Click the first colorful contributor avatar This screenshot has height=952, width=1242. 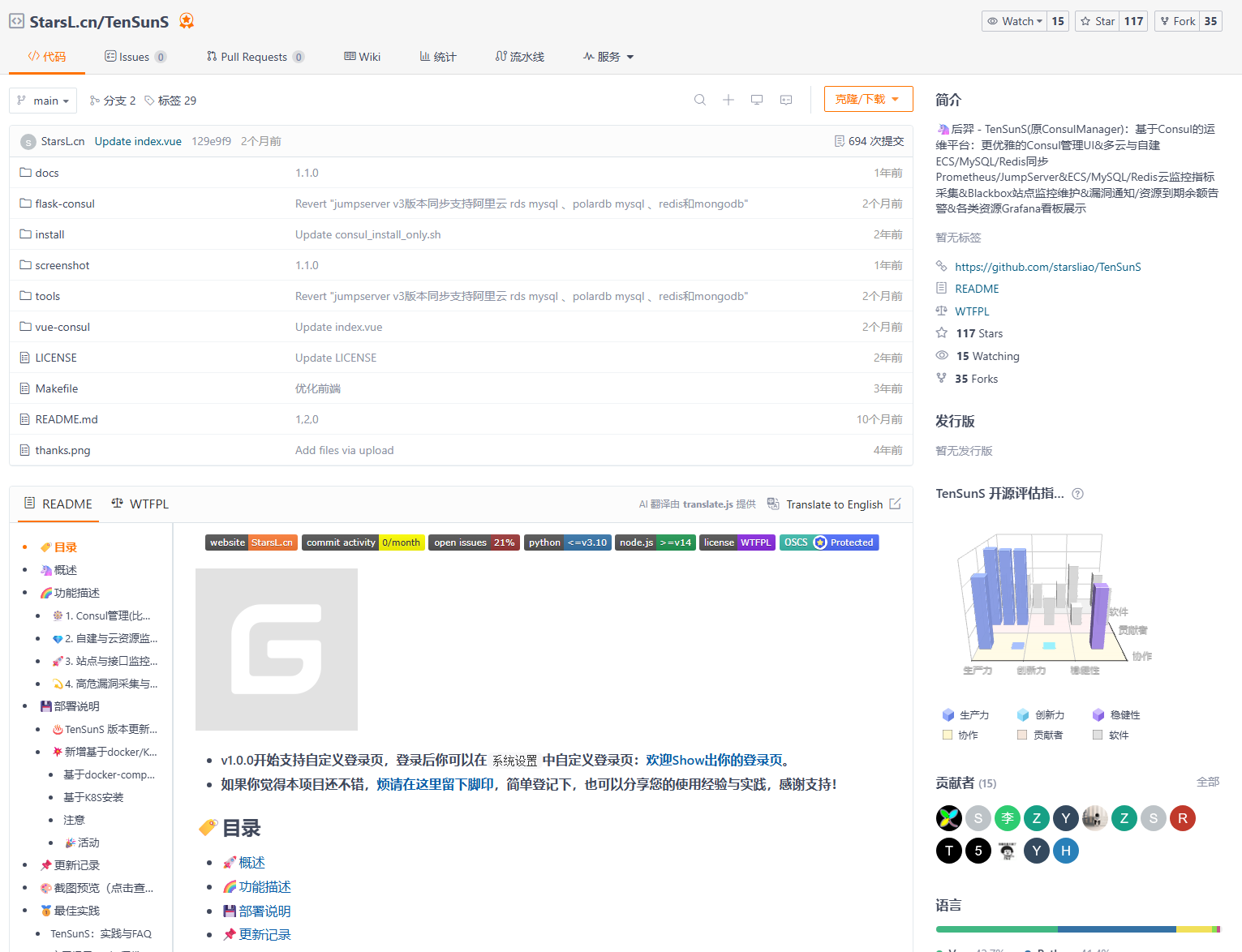tap(948, 818)
